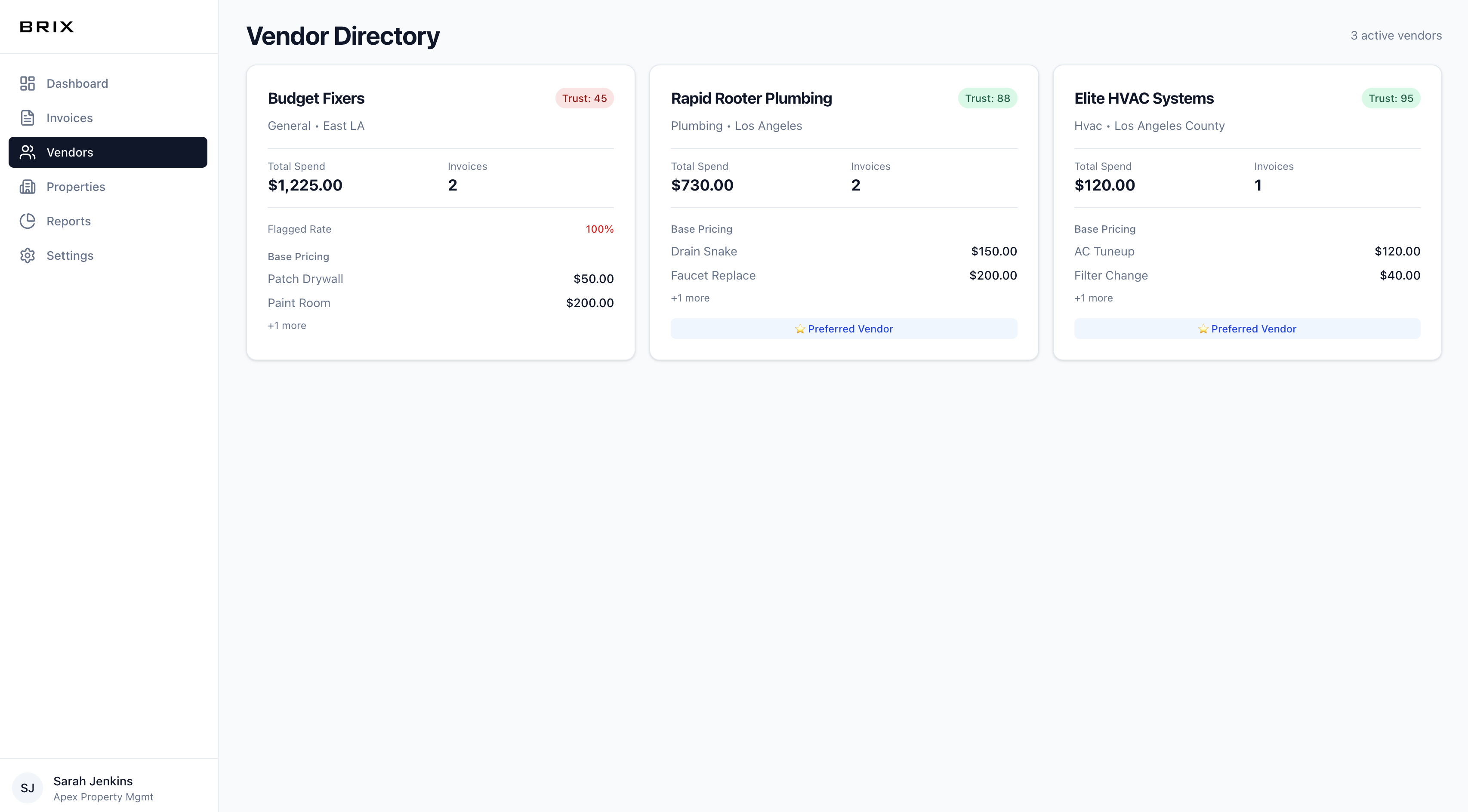Click the SJ user avatar
Viewport: 1468px width, 812px height.
[28, 787]
